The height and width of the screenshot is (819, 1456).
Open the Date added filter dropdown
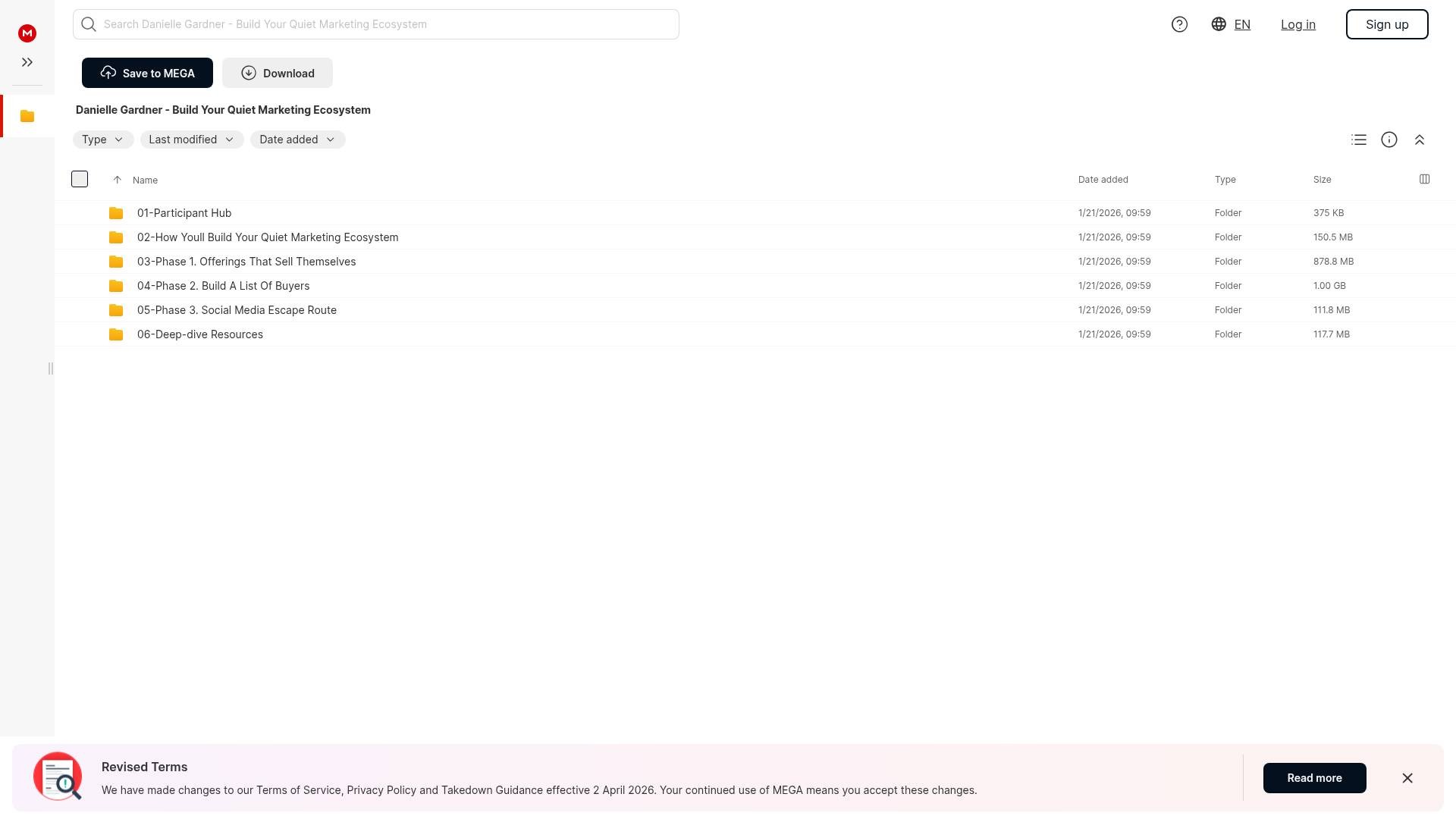tap(297, 140)
